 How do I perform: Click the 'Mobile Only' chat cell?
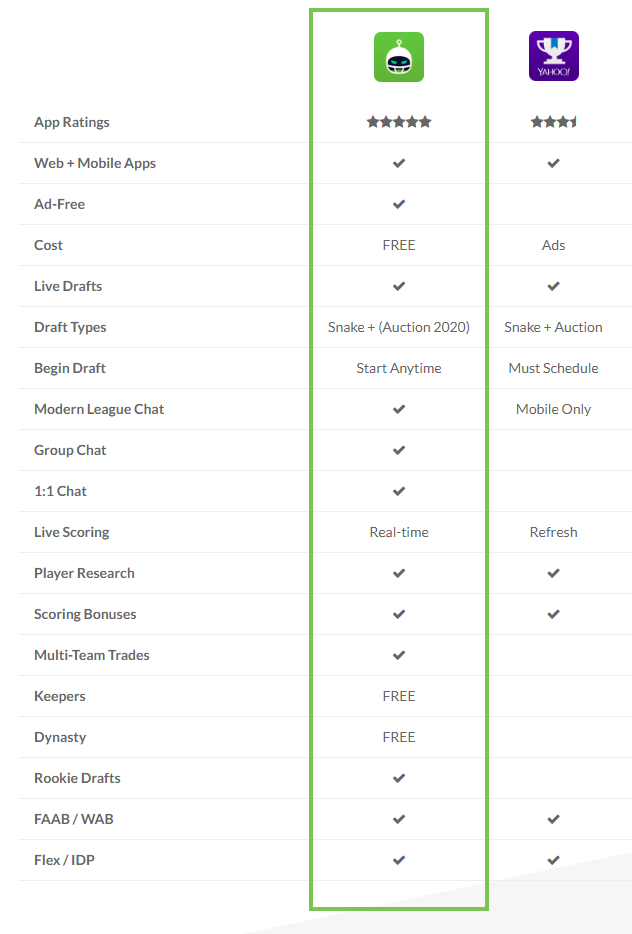553,409
